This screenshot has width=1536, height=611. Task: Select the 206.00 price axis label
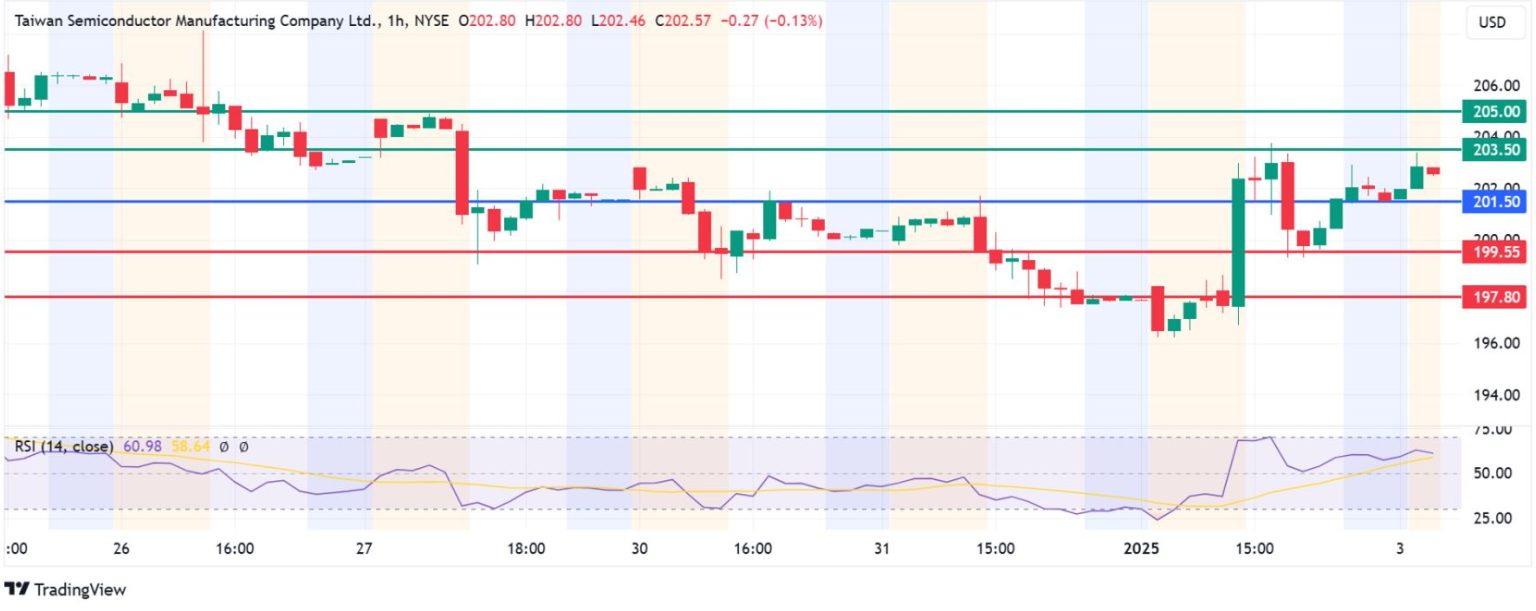coord(1496,86)
